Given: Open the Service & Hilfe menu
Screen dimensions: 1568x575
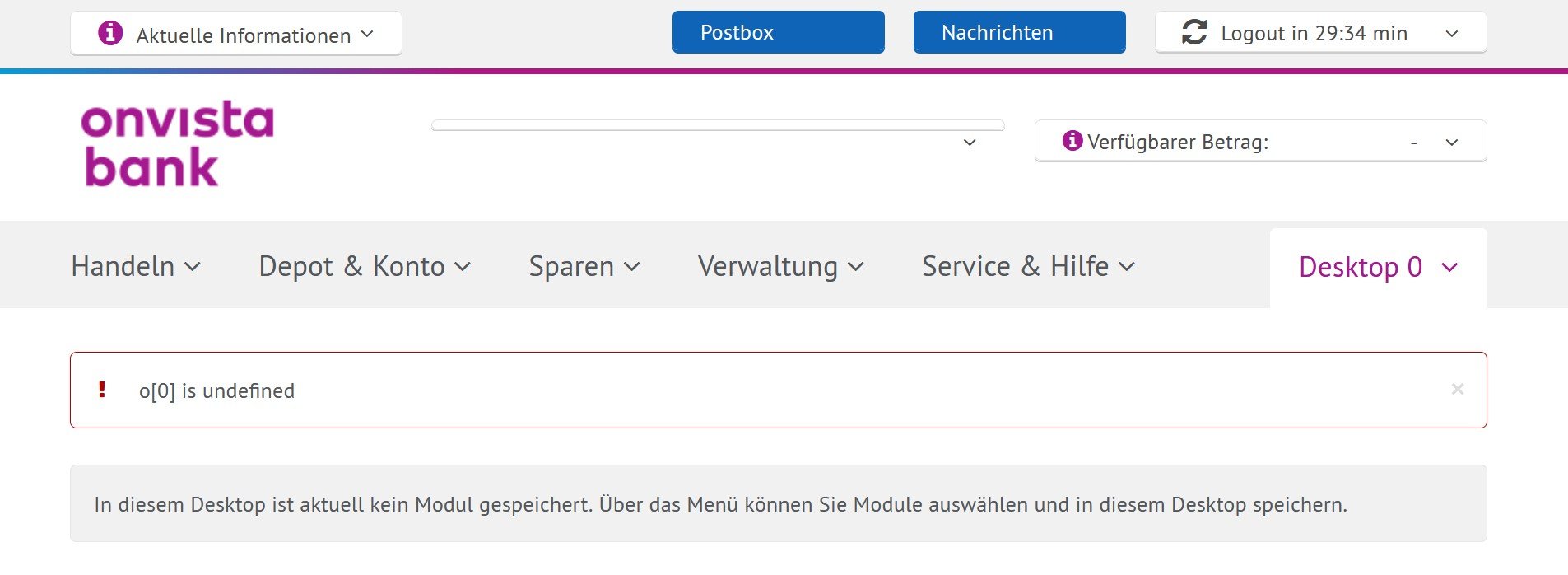Looking at the screenshot, I should (x=1027, y=267).
